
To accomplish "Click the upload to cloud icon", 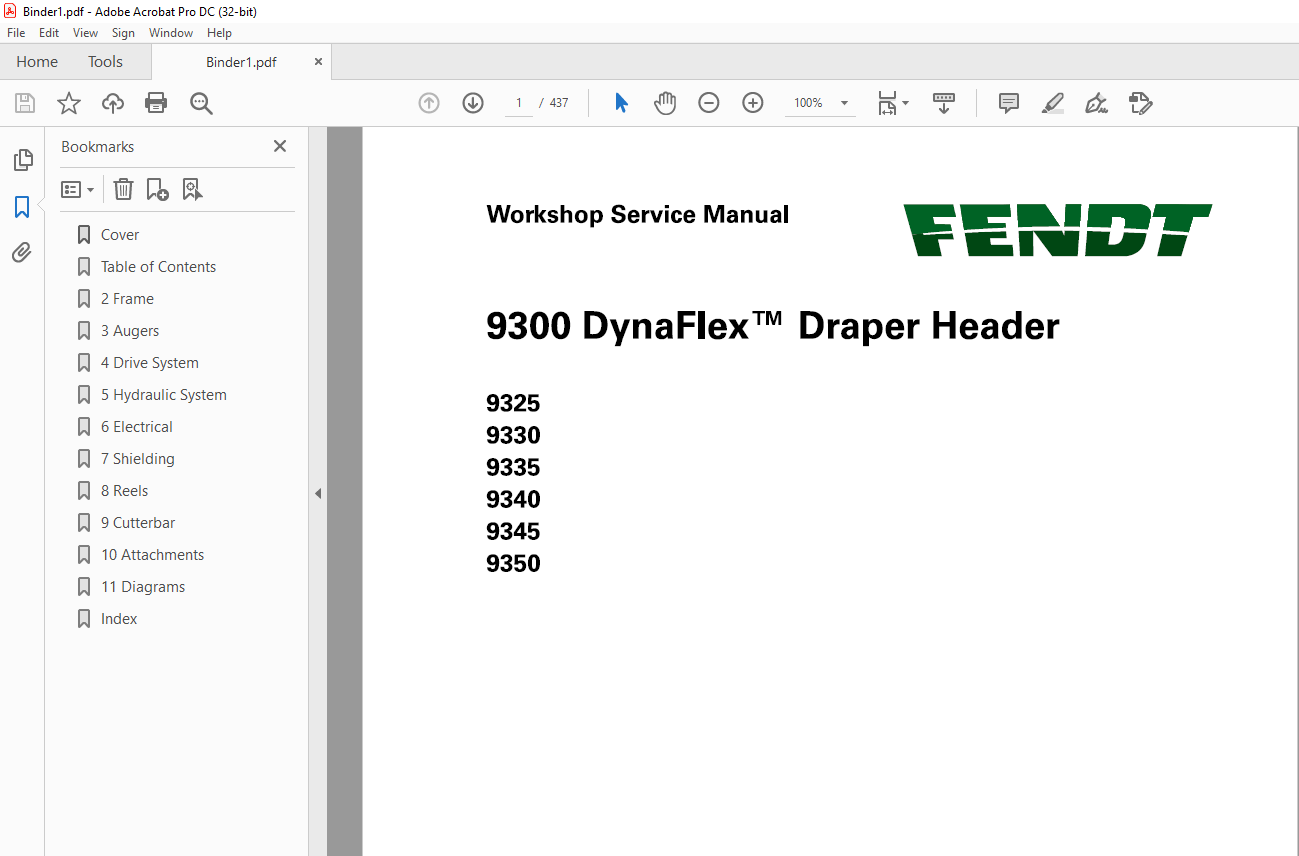I will [113, 103].
